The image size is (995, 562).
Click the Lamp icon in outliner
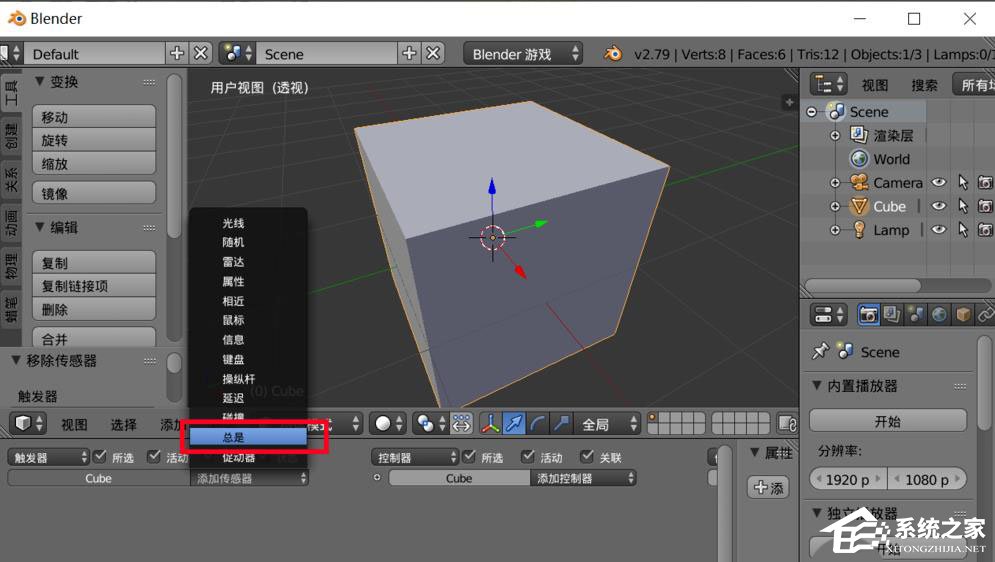point(859,230)
